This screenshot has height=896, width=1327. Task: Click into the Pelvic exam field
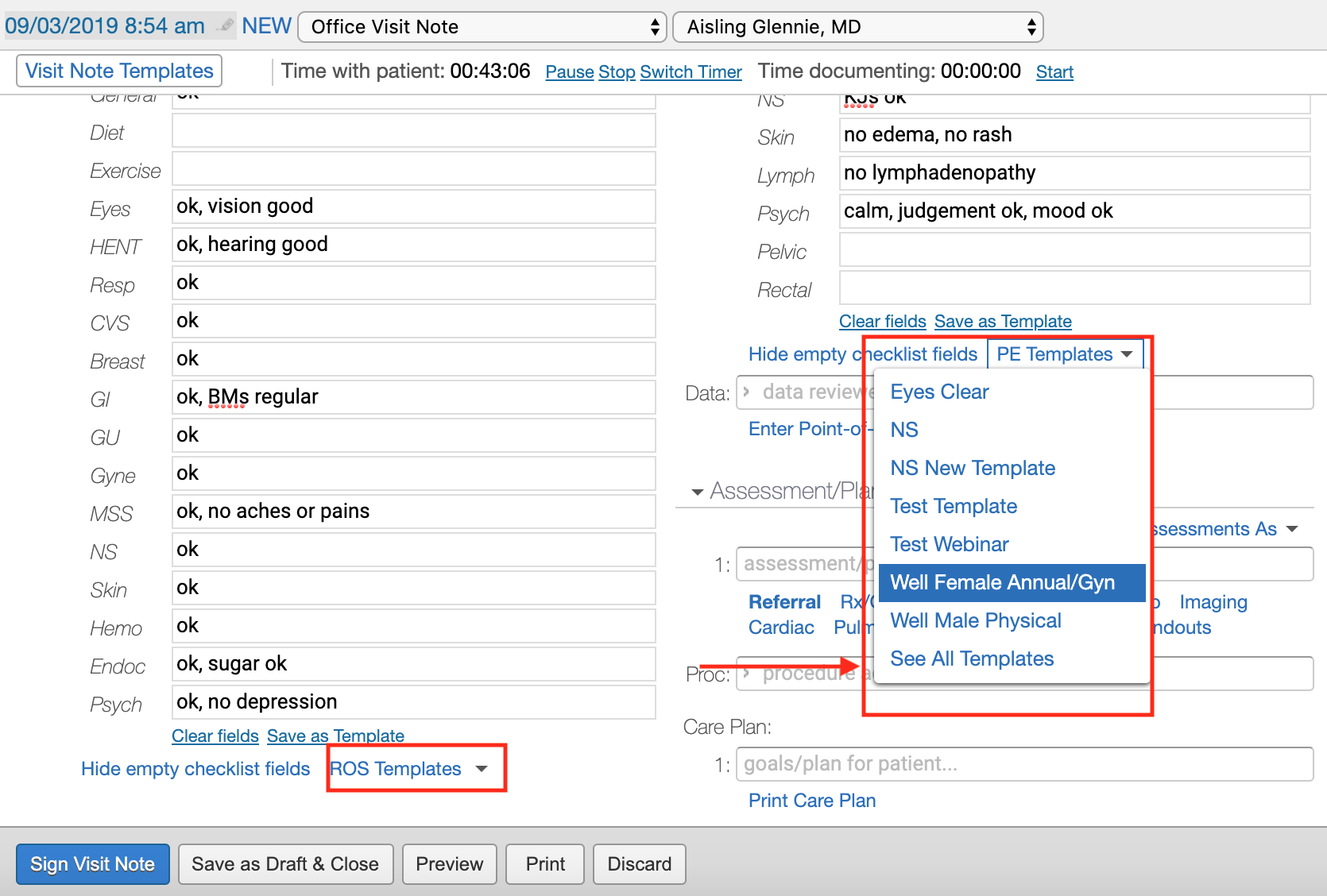[x=1074, y=250]
